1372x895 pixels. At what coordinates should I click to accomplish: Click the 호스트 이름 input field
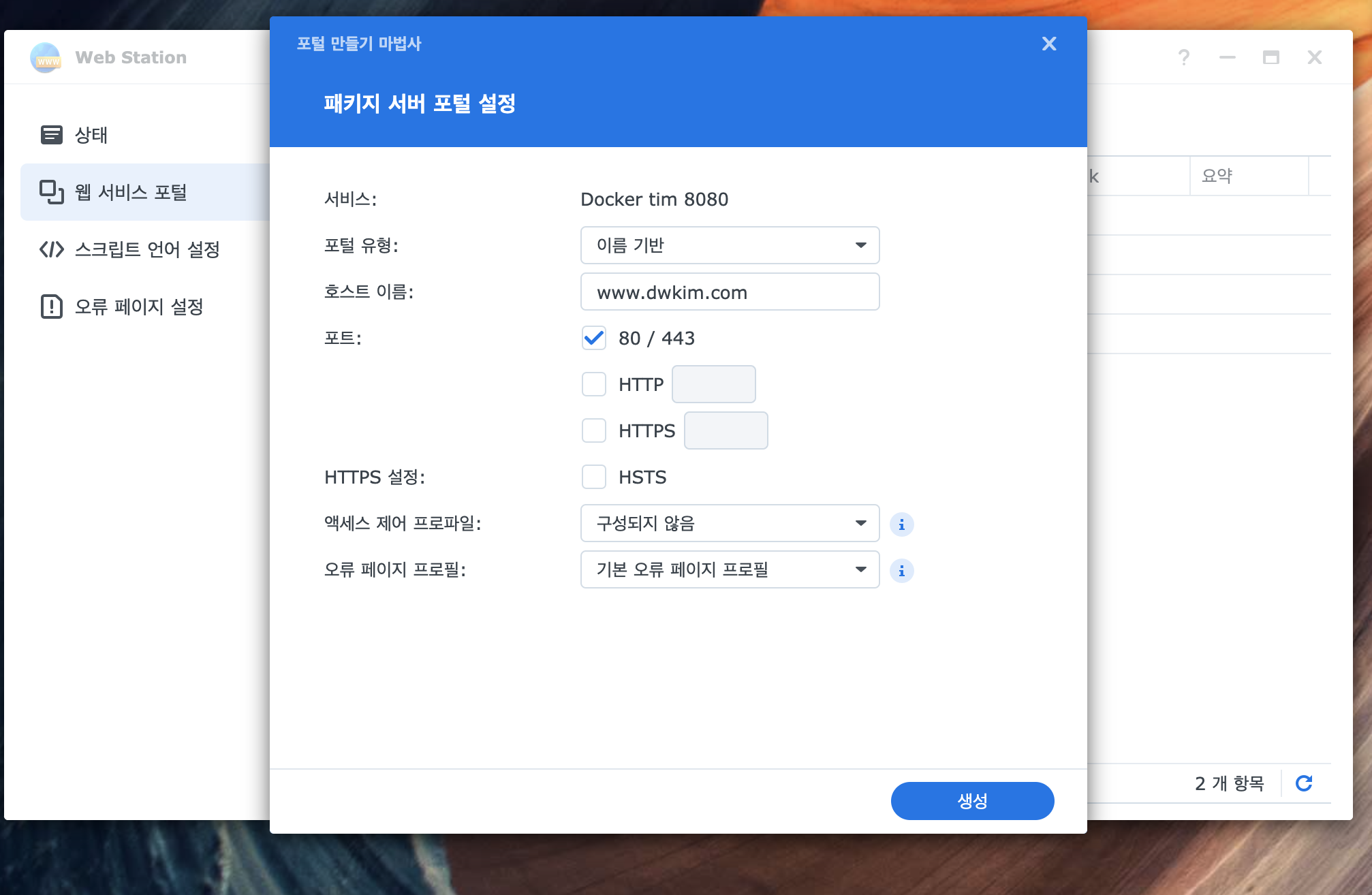click(x=730, y=292)
